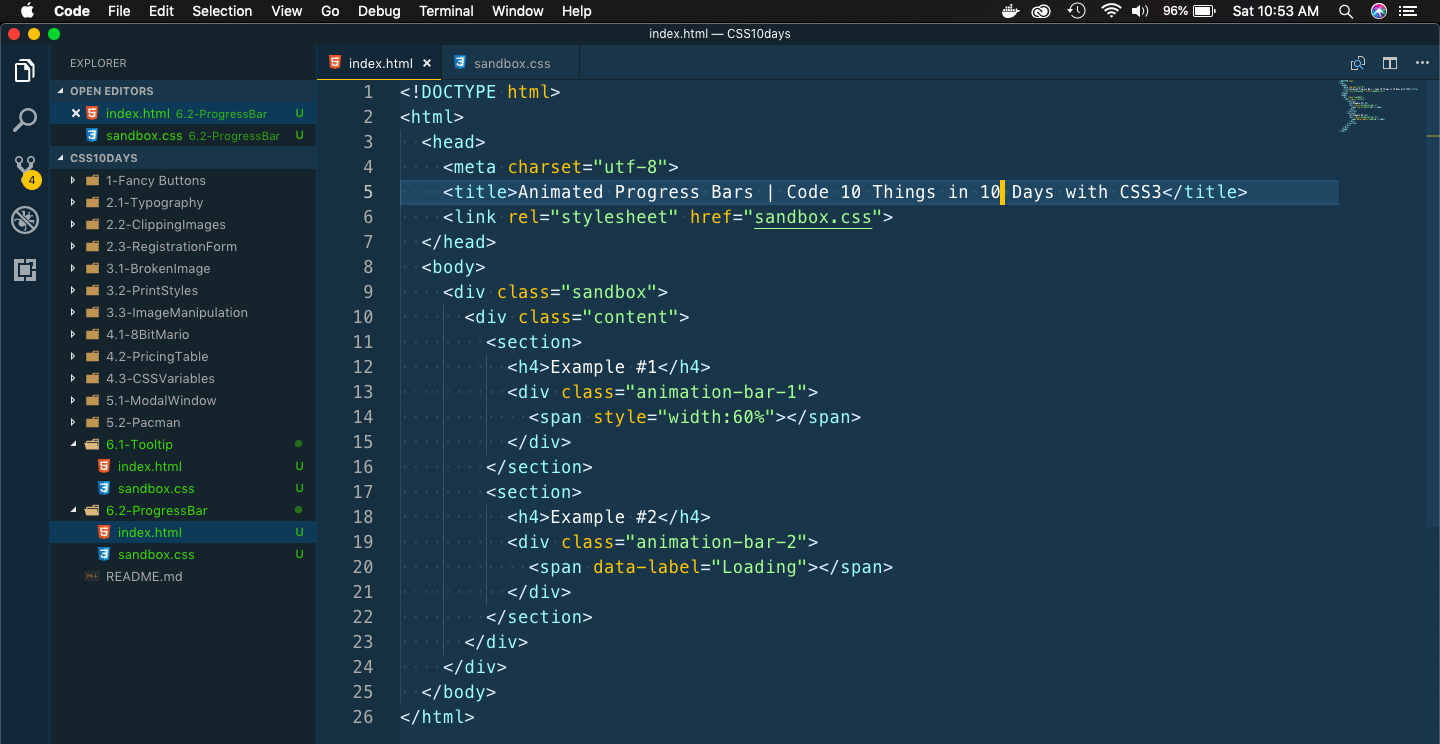Open the Extensions view in activity bar

click(25, 269)
